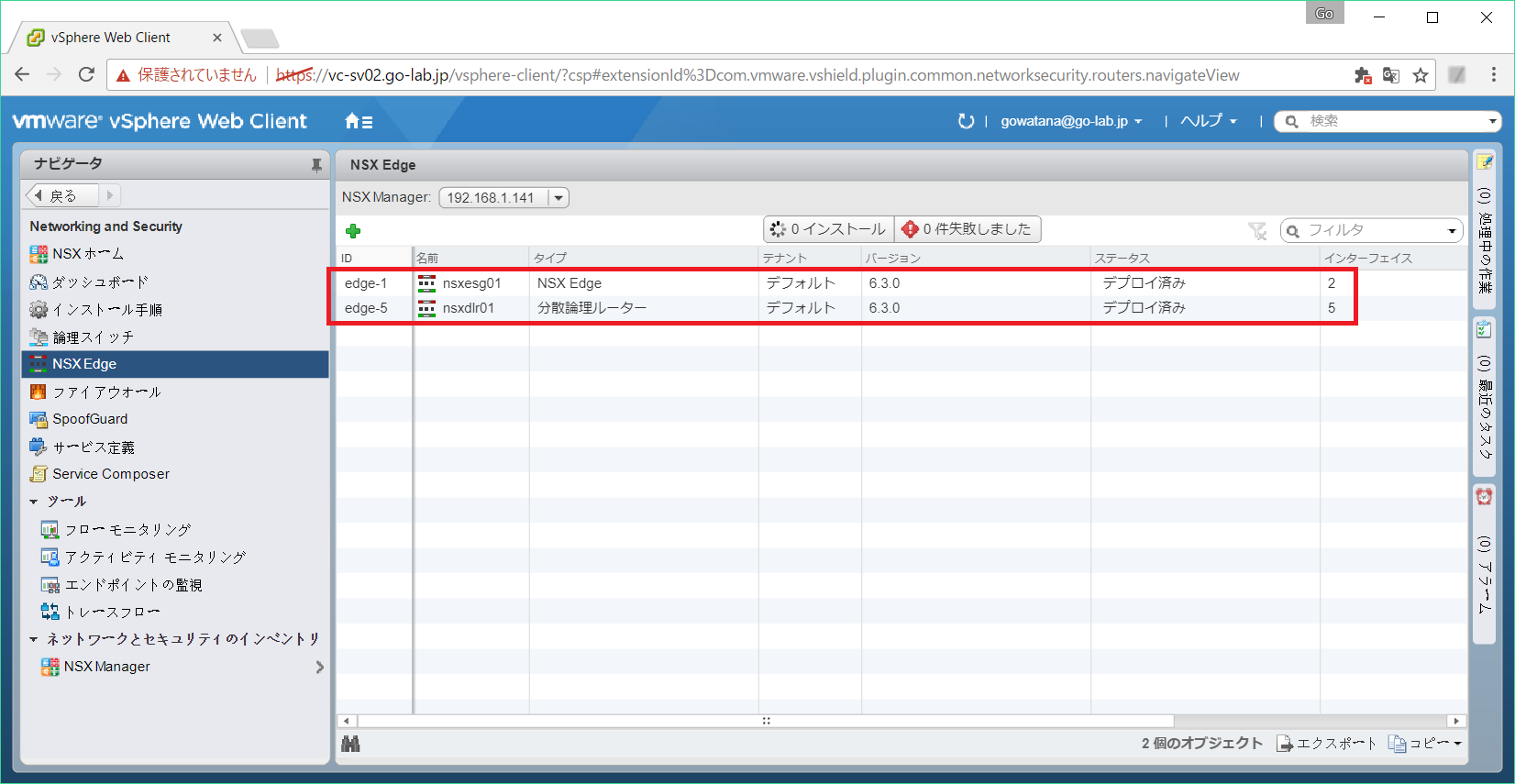Screen dimensions: 1515x784
Task: Sort by ステータス column header
Action: click(x=1205, y=258)
